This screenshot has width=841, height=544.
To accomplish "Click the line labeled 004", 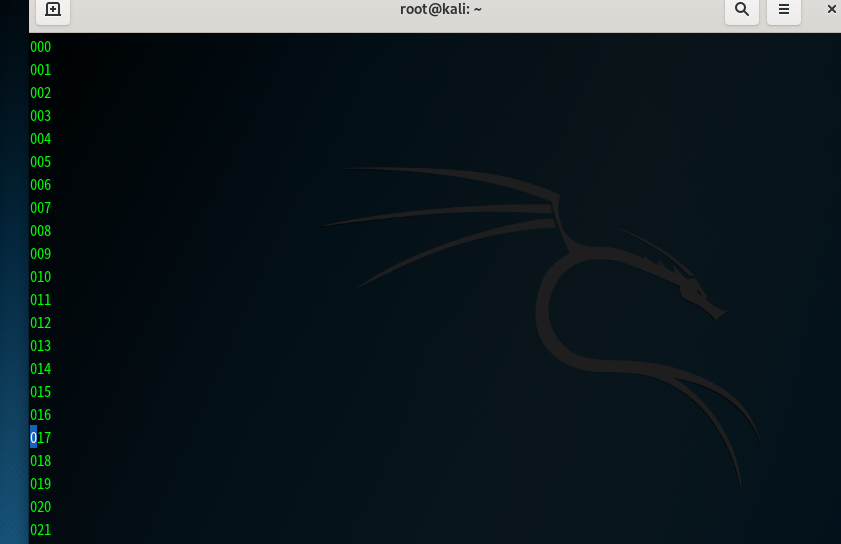I will click(x=41, y=139).
